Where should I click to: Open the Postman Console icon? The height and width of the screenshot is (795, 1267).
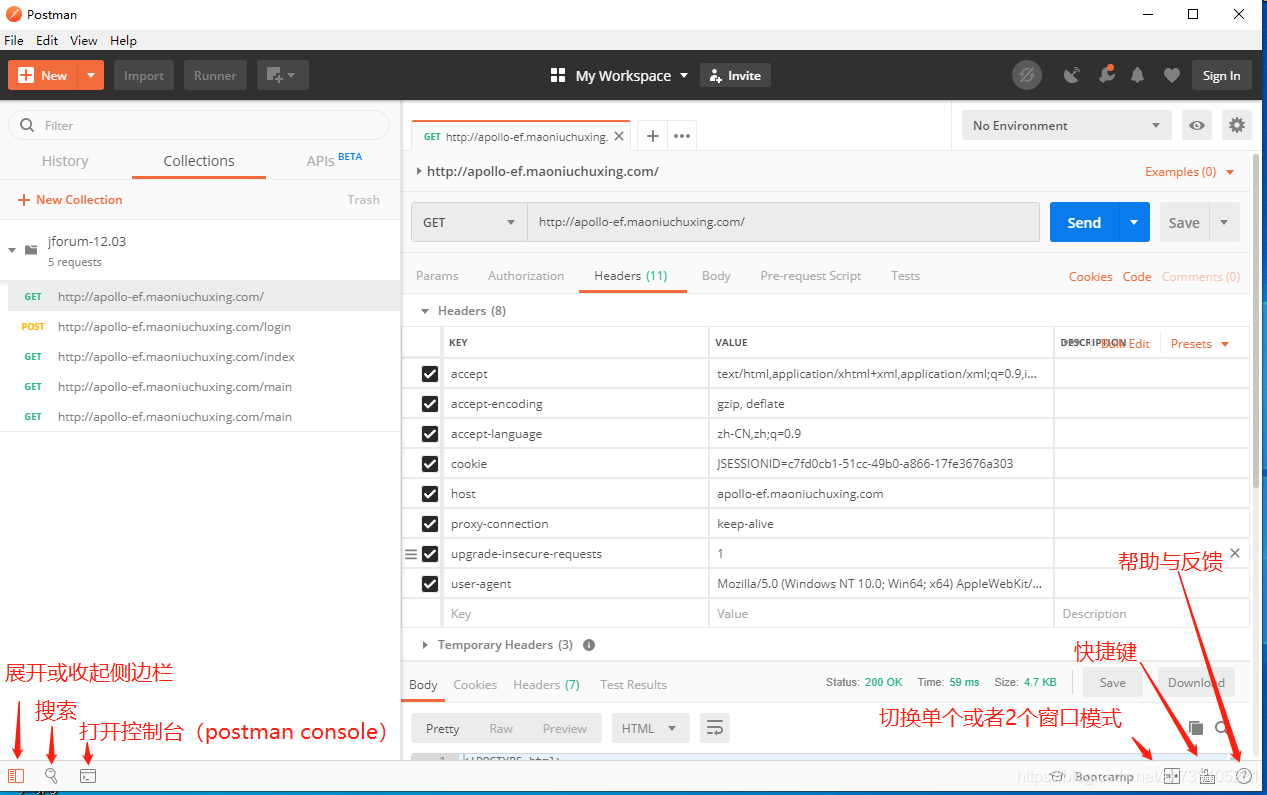[x=88, y=776]
